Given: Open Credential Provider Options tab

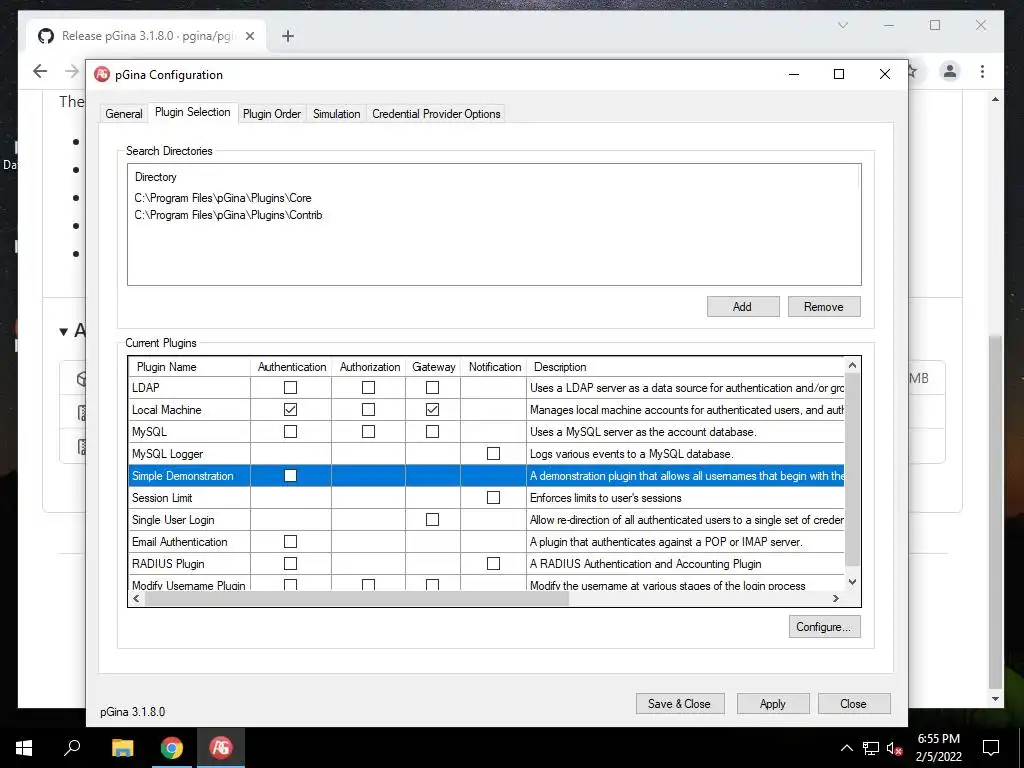Looking at the screenshot, I should [436, 114].
